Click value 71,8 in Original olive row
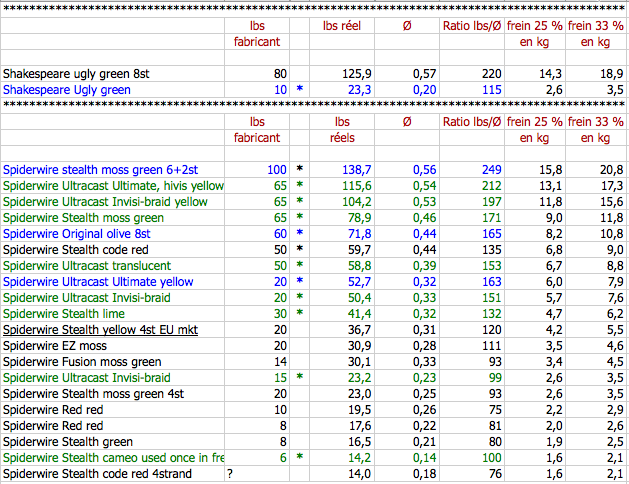 [x=359, y=234]
